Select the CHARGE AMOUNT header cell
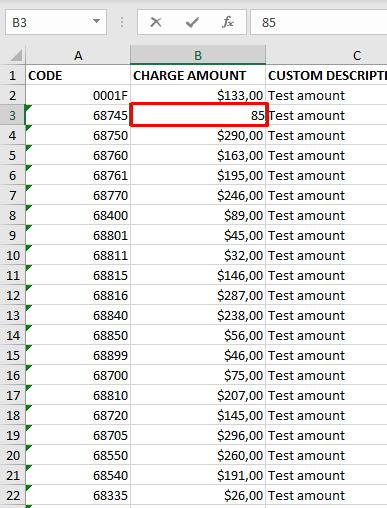The image size is (387, 508). tap(198, 75)
